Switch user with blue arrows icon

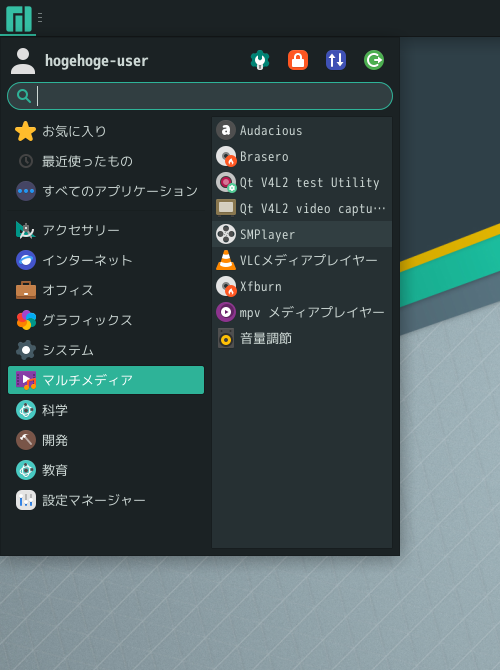(336, 60)
